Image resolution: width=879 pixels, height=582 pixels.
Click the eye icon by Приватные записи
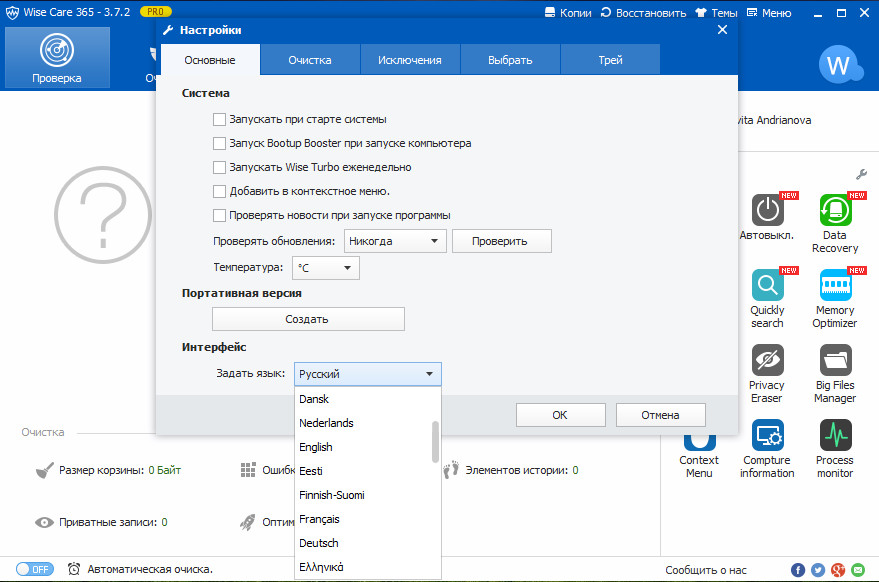(x=44, y=523)
